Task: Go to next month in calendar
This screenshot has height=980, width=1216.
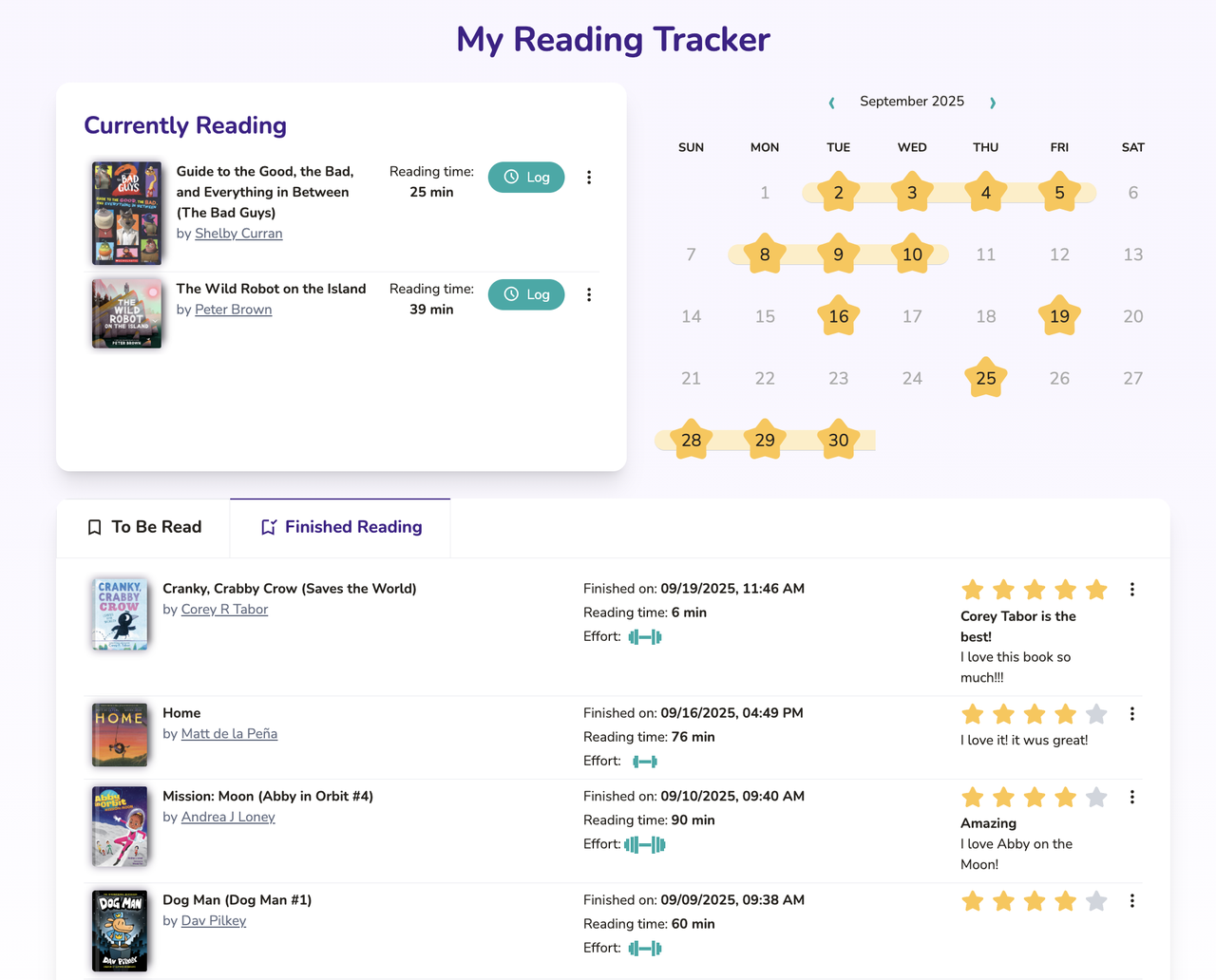Action: [x=993, y=103]
